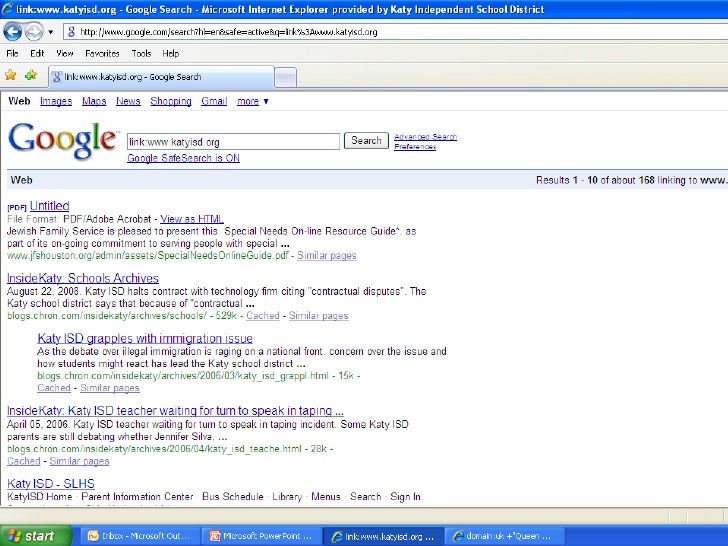Image resolution: width=728 pixels, height=546 pixels.
Task: Switch to link:www.katyisd.org taskbar item
Action: pyautogui.click(x=384, y=536)
